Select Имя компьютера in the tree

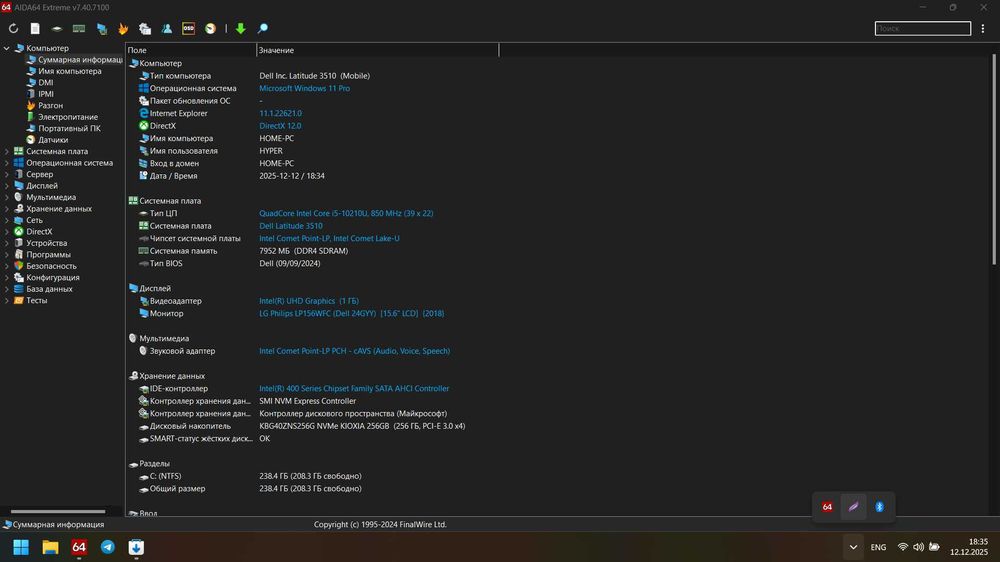[64, 71]
